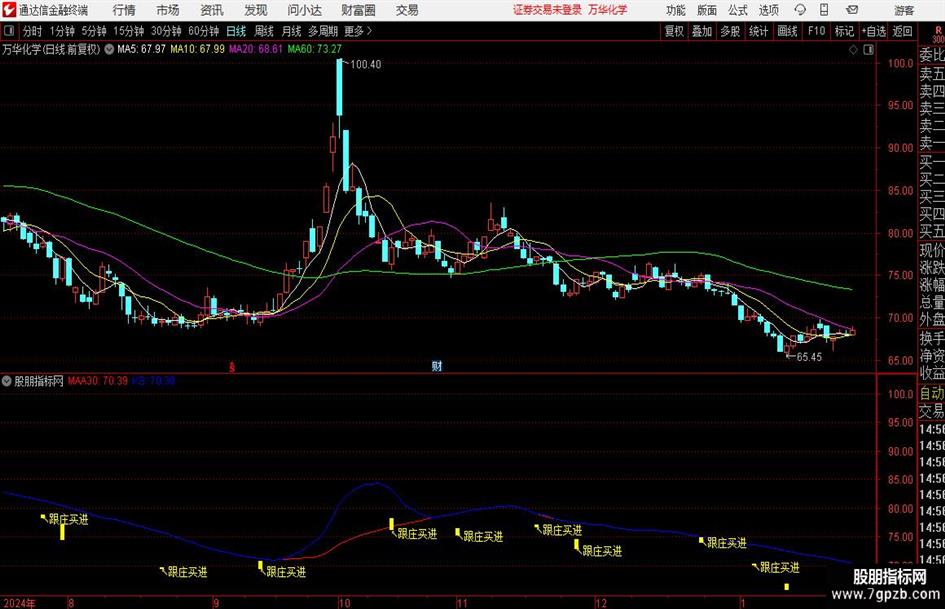945x609 pixels.
Task: Click the 画线 drawing button
Action: tap(787, 31)
